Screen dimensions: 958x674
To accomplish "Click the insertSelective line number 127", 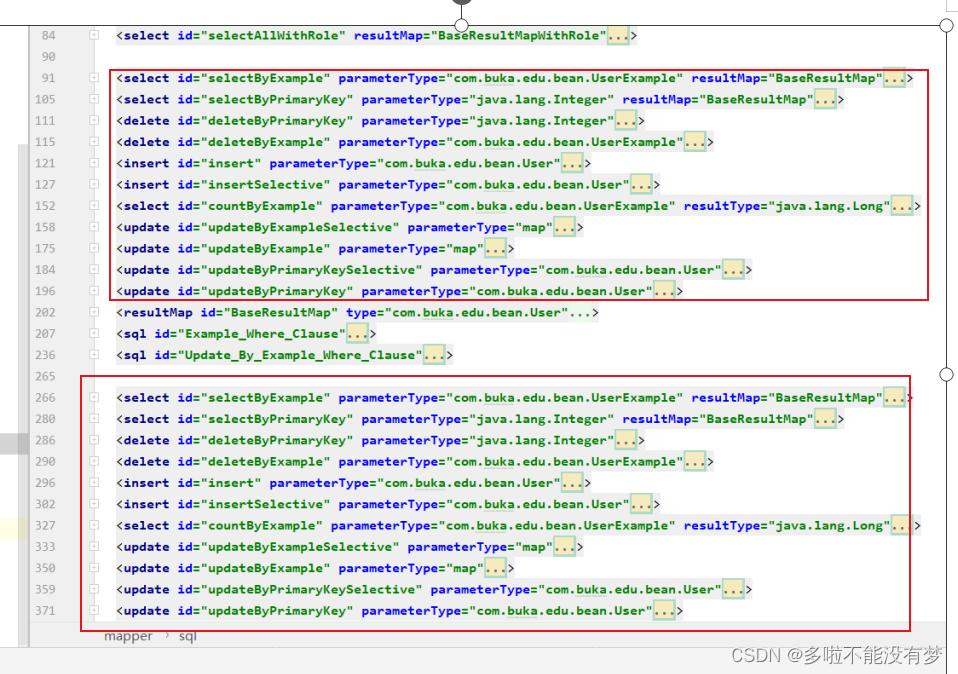I will 47,184.
